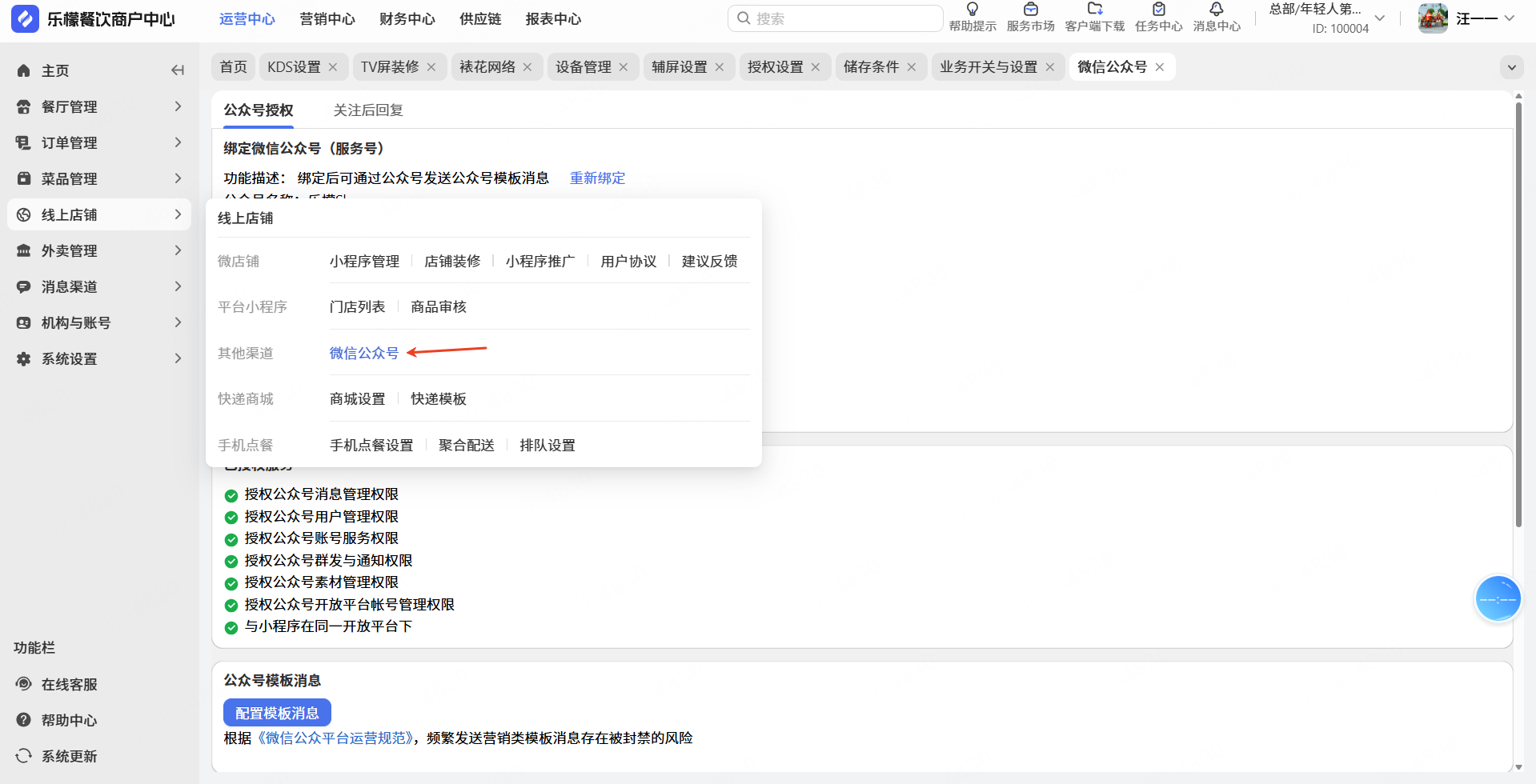Switch to the 关注后回复 tab

[368, 110]
